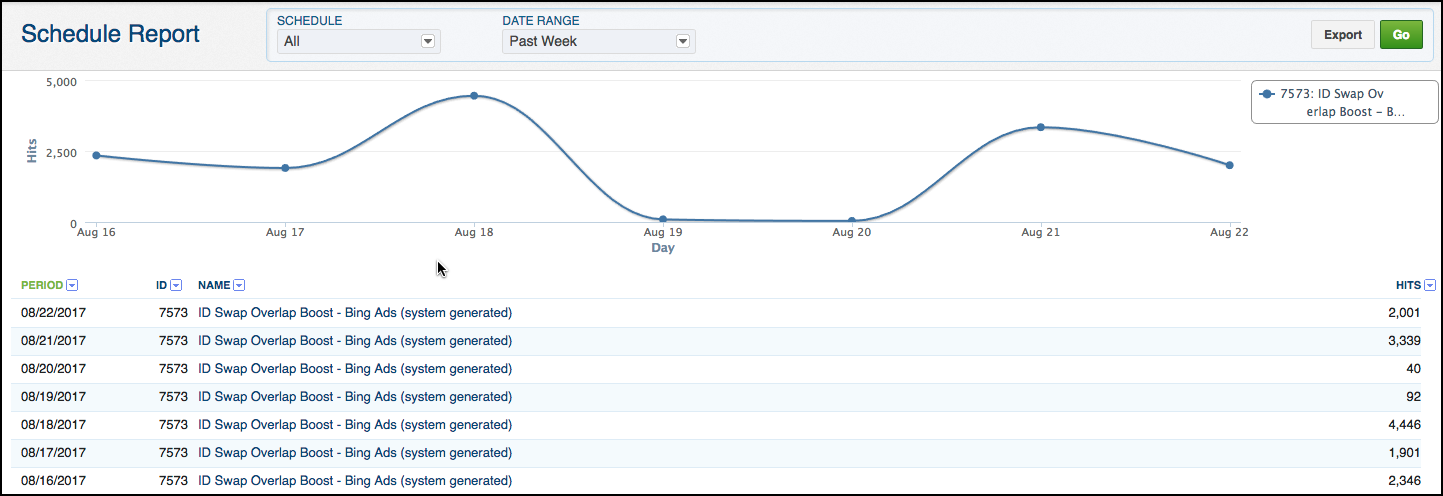Select the 08/19/2017 period cell
The image size is (1443, 496).
tap(54, 397)
